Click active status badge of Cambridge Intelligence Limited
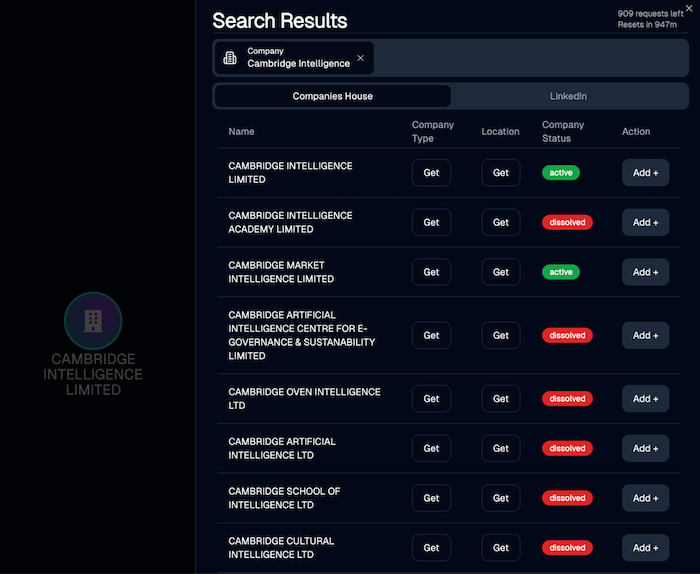Image resolution: width=700 pixels, height=574 pixels. [561, 173]
